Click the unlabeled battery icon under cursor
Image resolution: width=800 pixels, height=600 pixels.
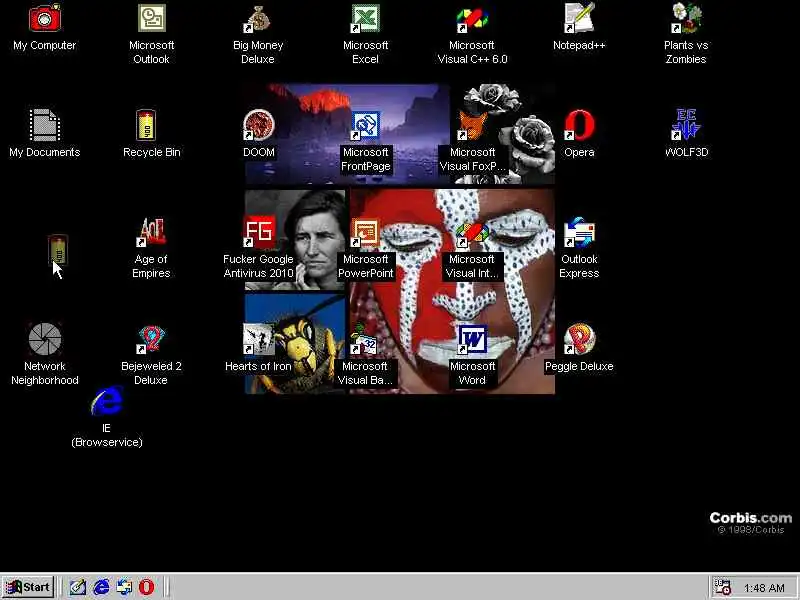coord(58,250)
